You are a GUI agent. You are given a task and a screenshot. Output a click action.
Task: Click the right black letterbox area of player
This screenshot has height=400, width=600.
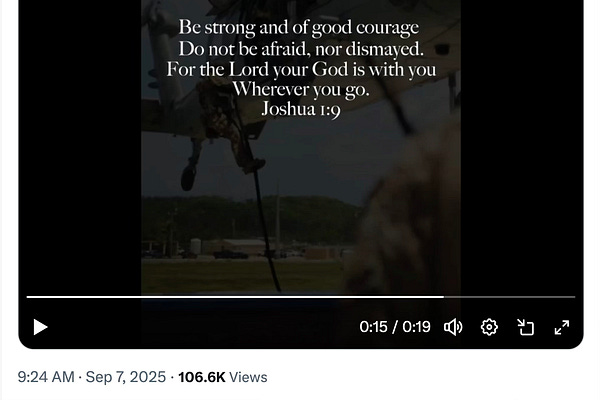[x=522, y=153]
